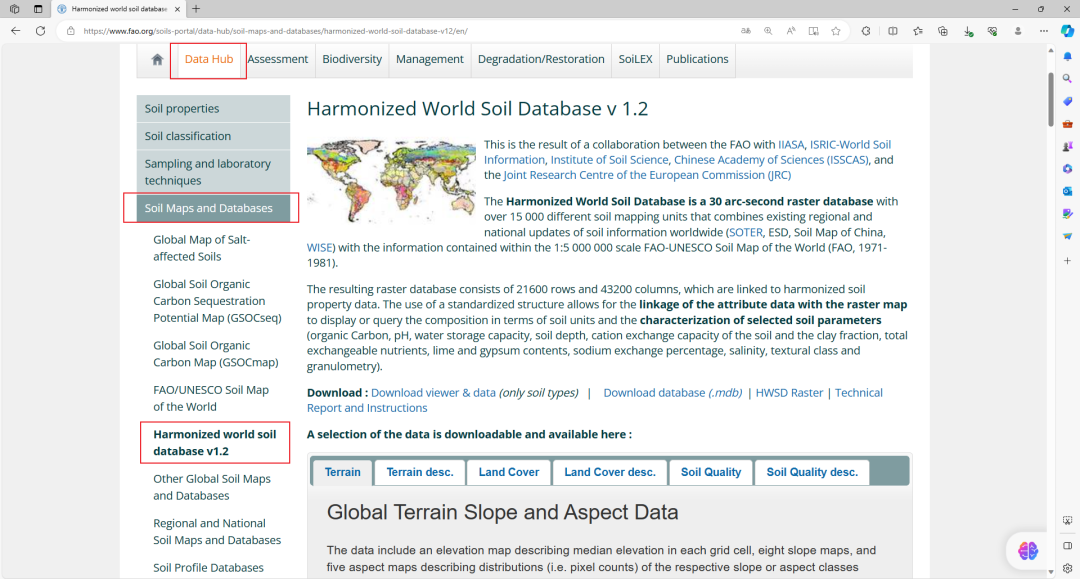The image size is (1080, 579).
Task: Click Download database (.mdb) link
Action: pyautogui.click(x=672, y=392)
